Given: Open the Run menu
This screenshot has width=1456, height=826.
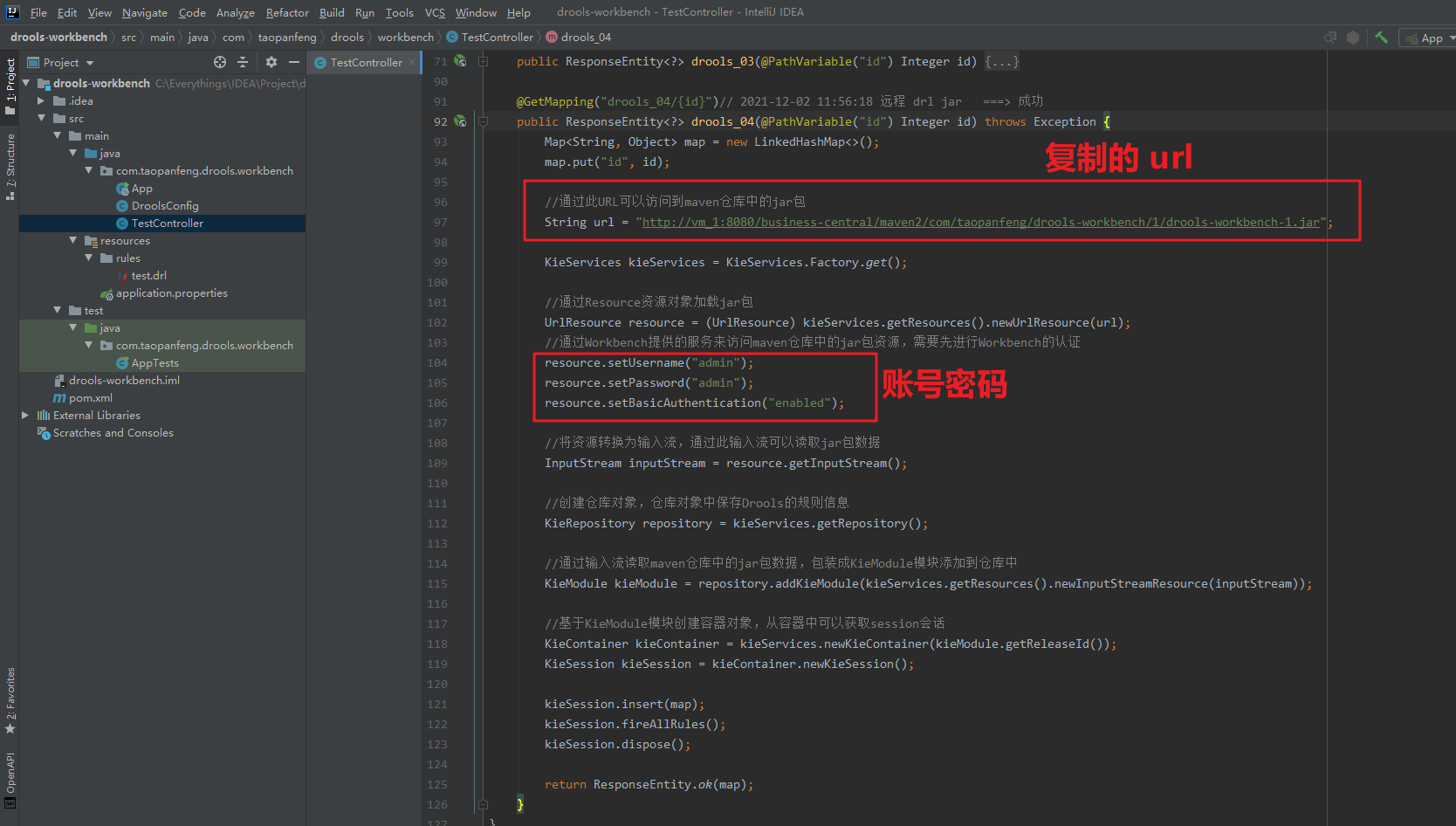Looking at the screenshot, I should point(364,12).
